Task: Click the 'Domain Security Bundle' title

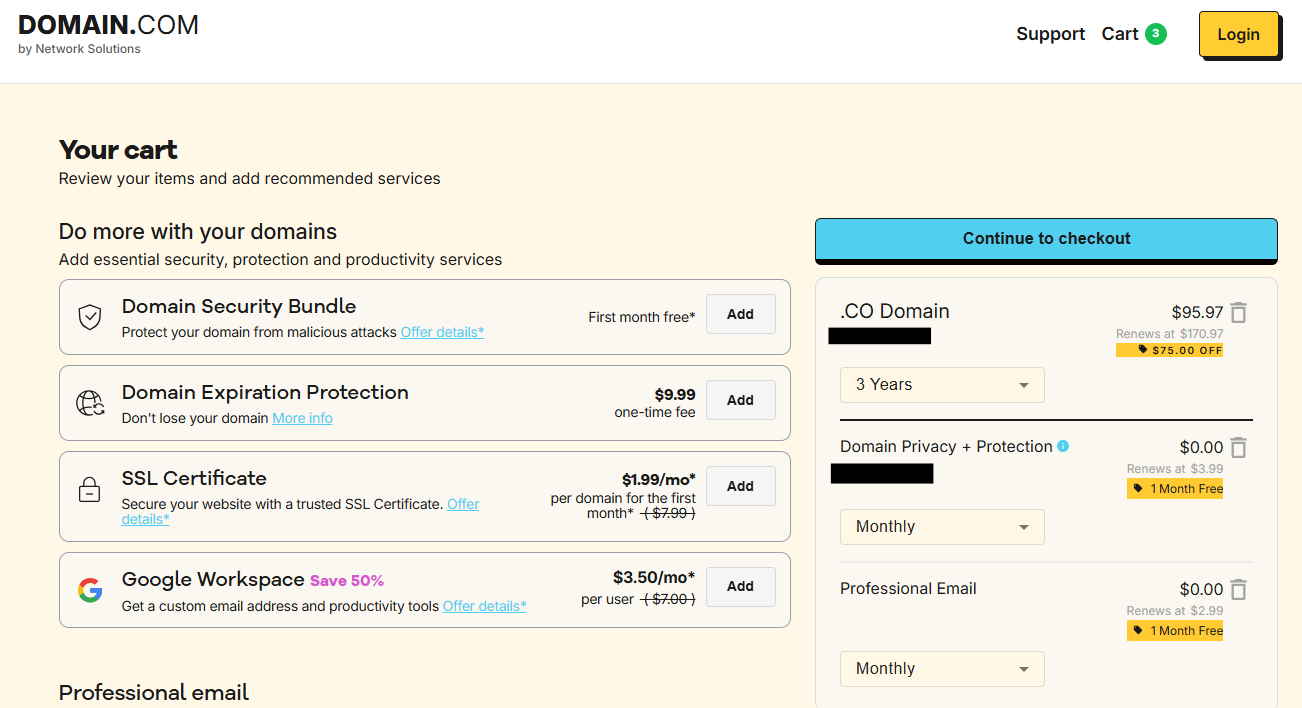Action: [x=239, y=307]
